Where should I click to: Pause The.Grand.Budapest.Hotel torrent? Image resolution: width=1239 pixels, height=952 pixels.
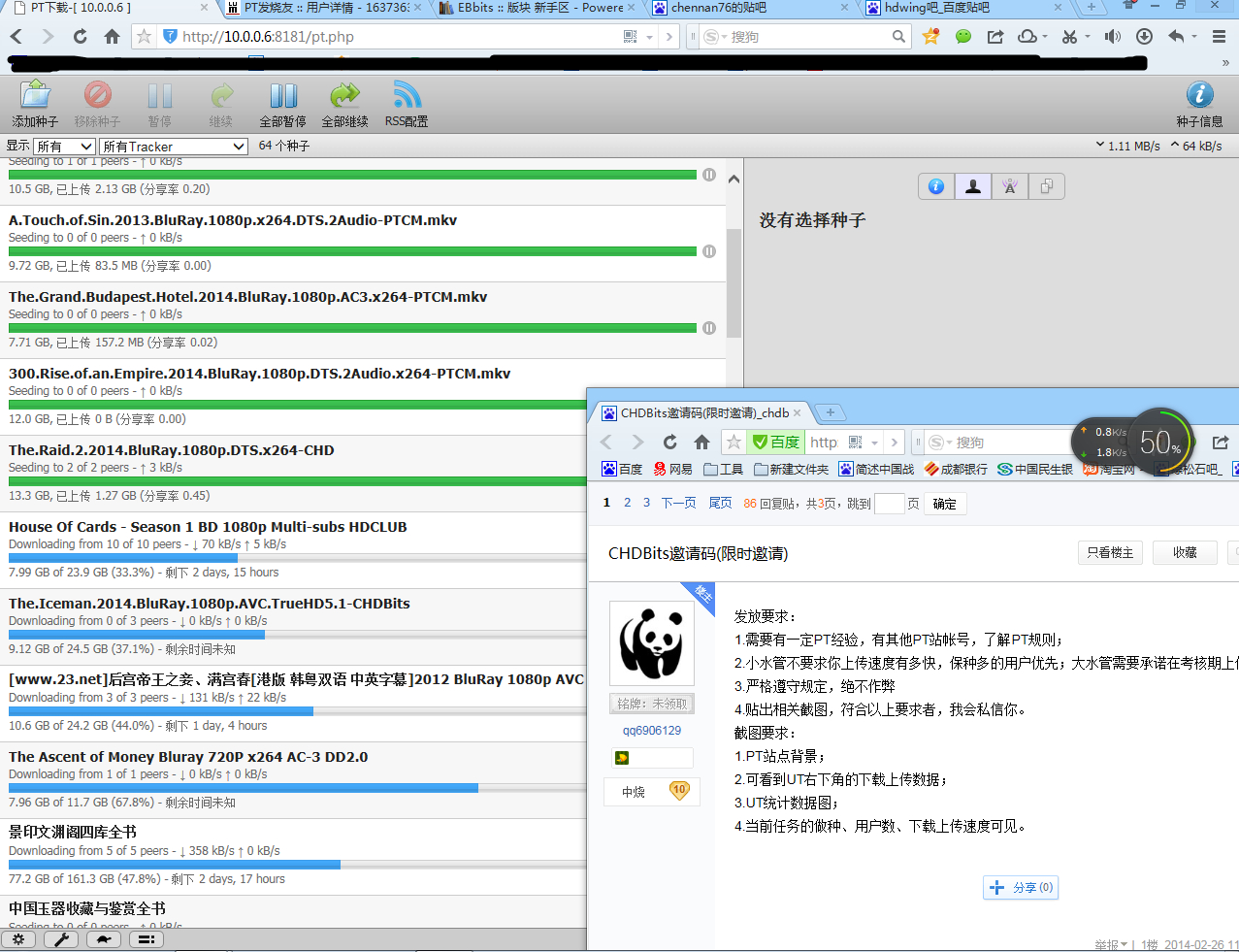point(709,328)
